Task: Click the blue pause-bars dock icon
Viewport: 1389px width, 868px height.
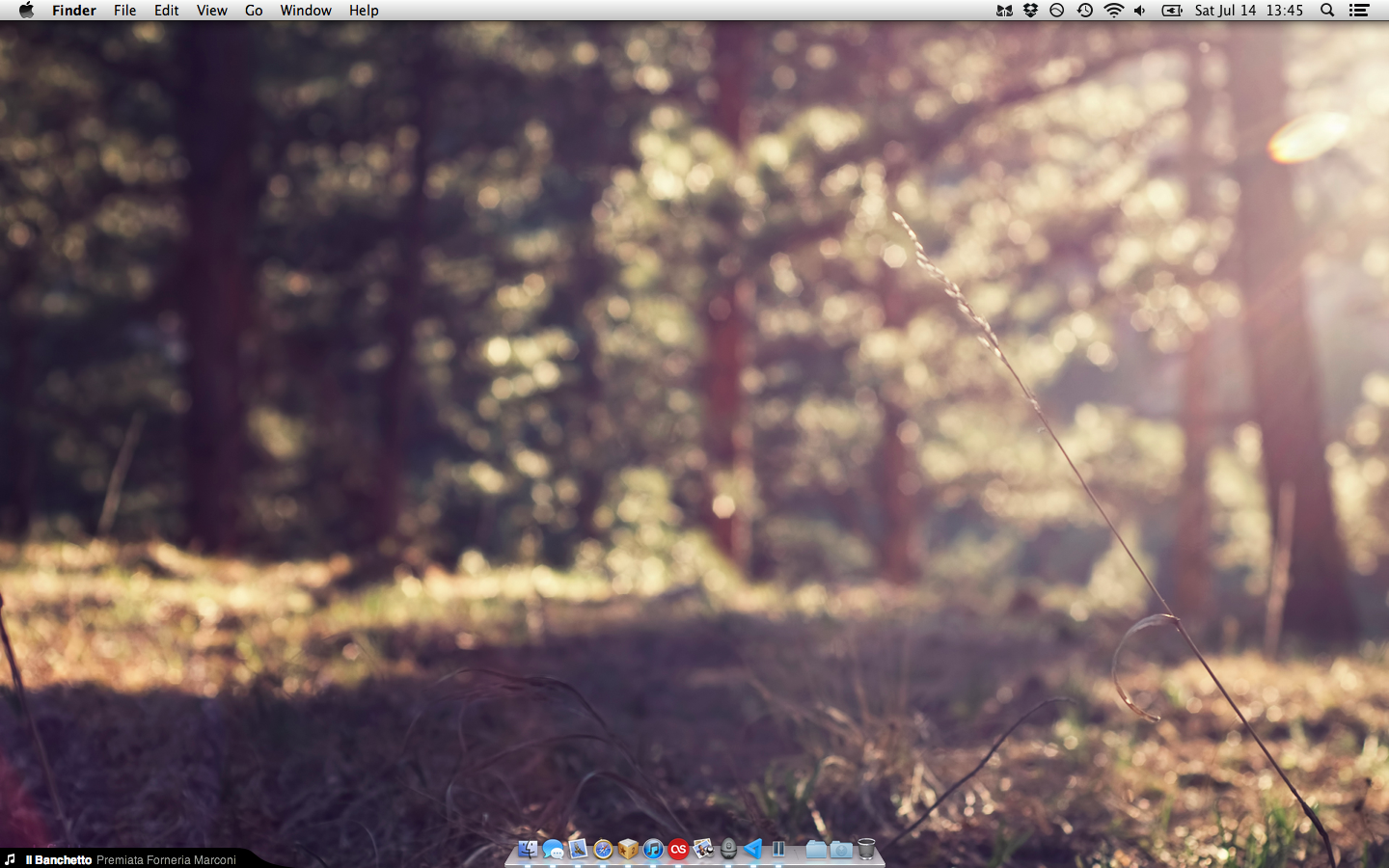Action: [x=778, y=849]
